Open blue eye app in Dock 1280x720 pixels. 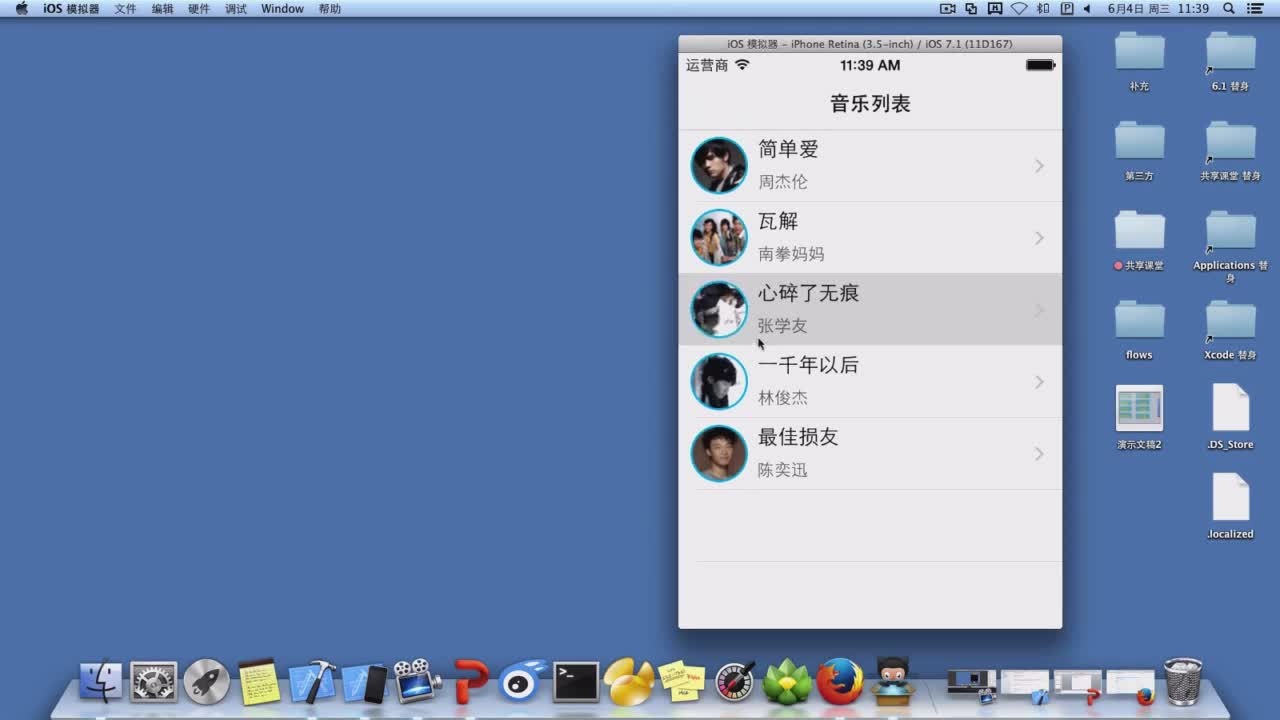tap(523, 682)
